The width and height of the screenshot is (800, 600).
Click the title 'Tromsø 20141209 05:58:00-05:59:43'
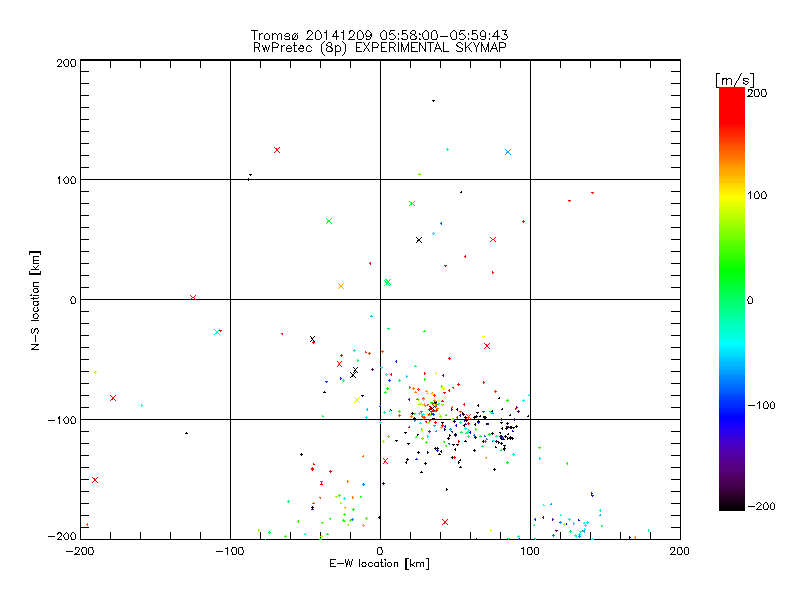point(379,35)
